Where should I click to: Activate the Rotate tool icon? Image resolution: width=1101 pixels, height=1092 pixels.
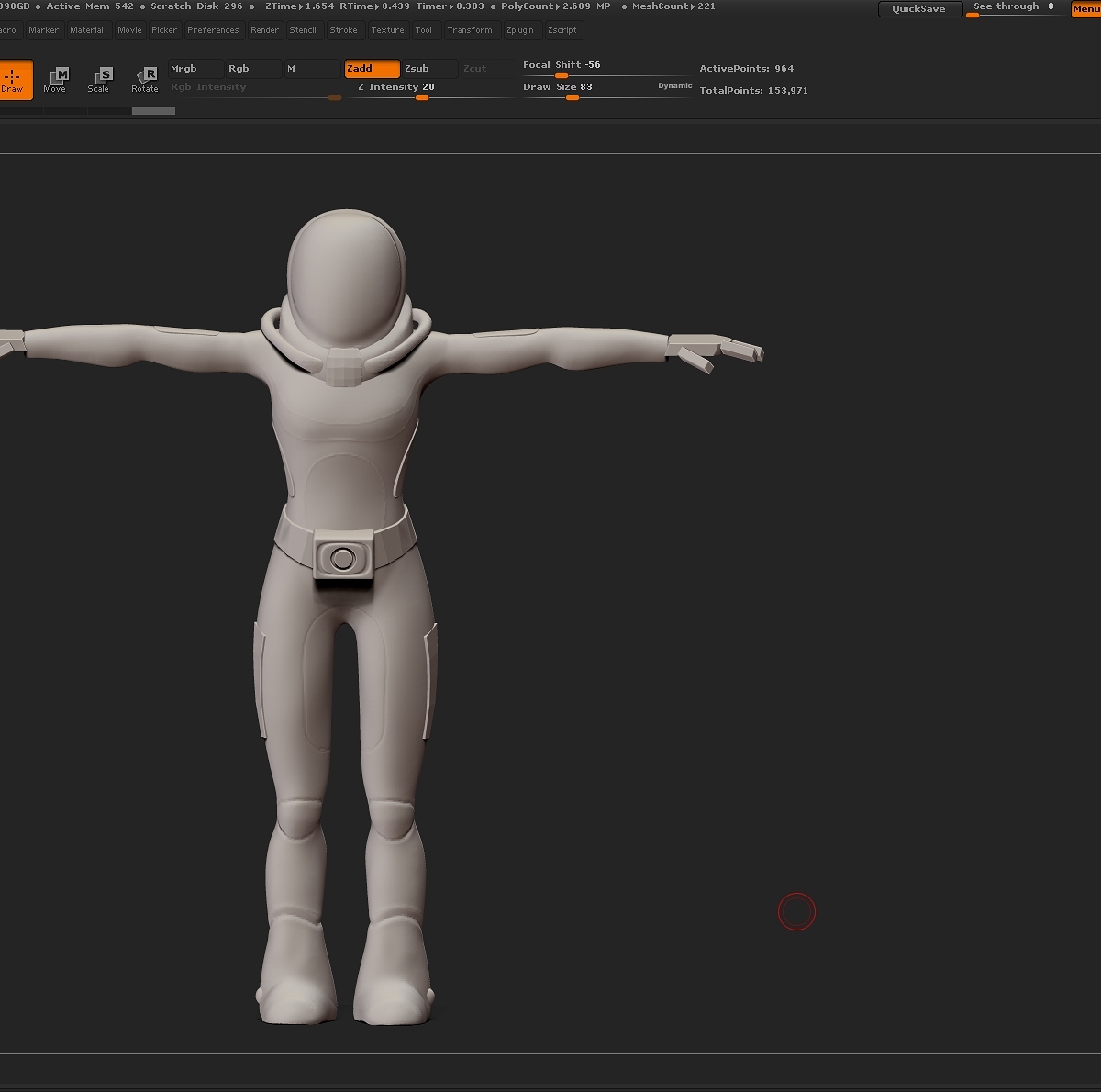pyautogui.click(x=145, y=80)
